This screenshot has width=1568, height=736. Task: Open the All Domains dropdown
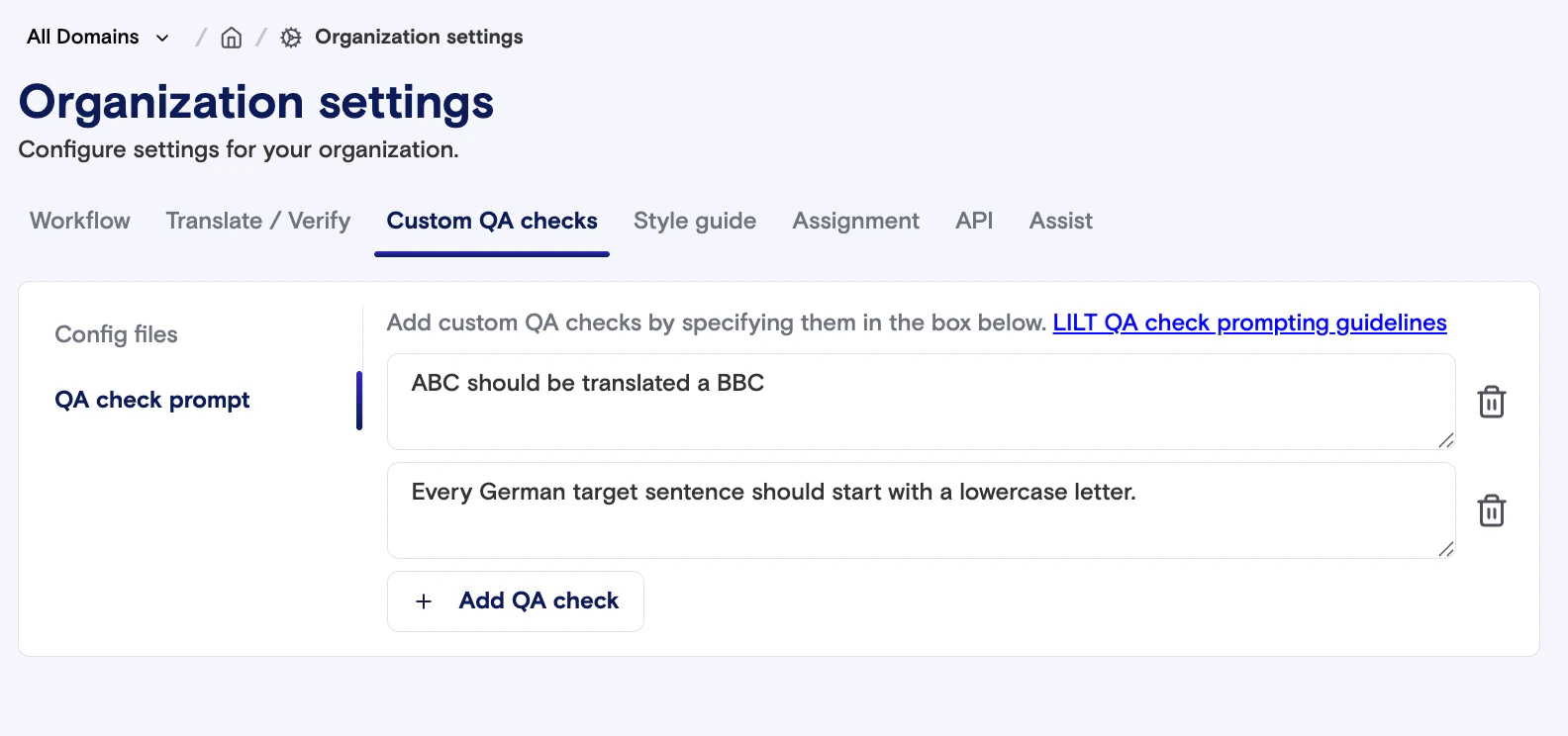pyautogui.click(x=98, y=38)
